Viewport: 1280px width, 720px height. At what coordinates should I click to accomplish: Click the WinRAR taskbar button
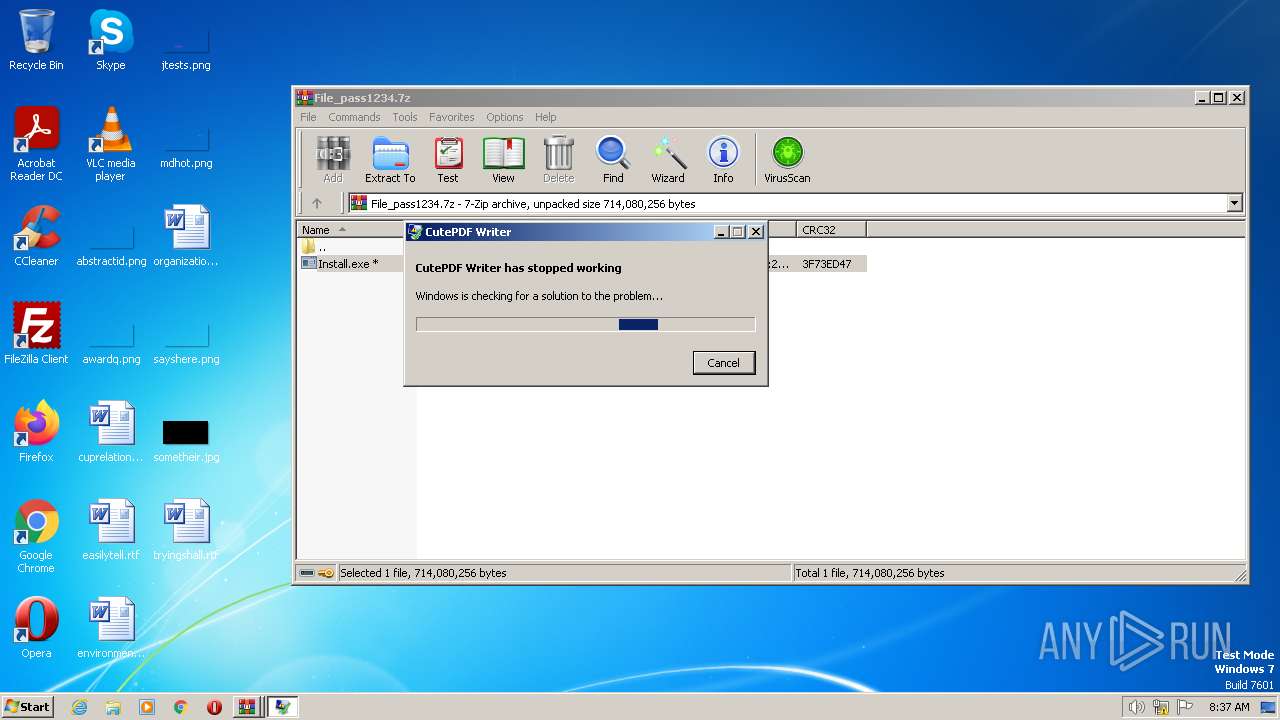tap(247, 707)
